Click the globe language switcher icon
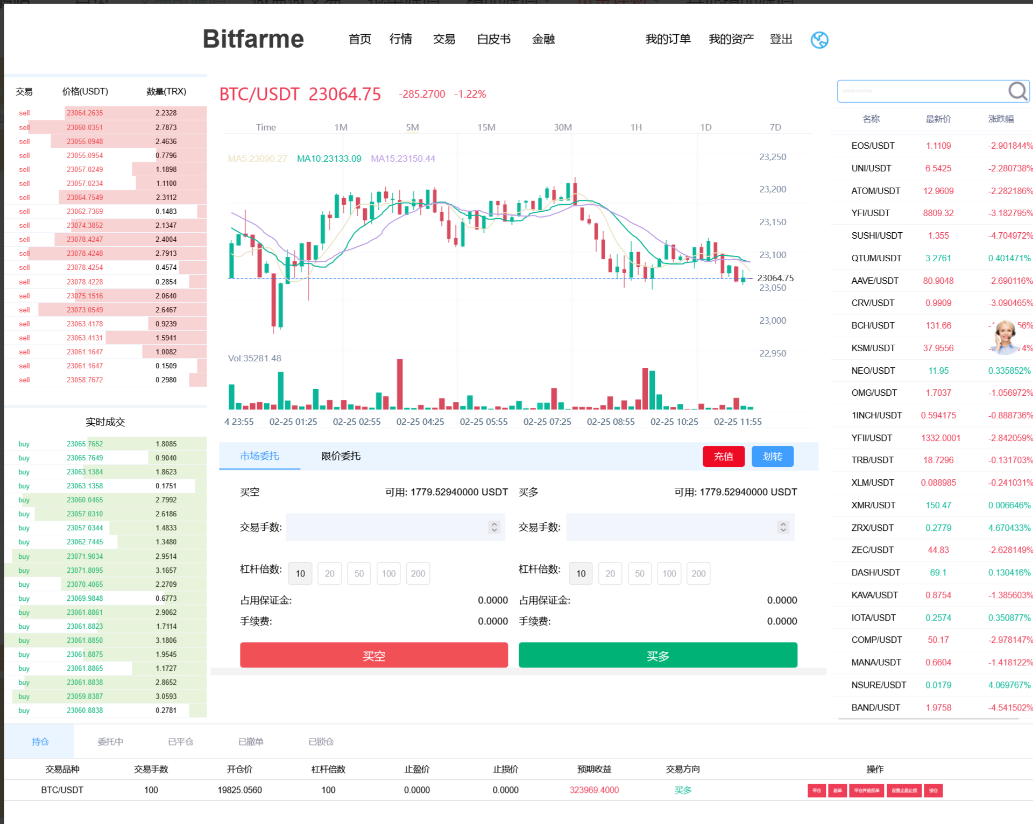The width and height of the screenshot is (1033, 824). pyautogui.click(x=819, y=40)
